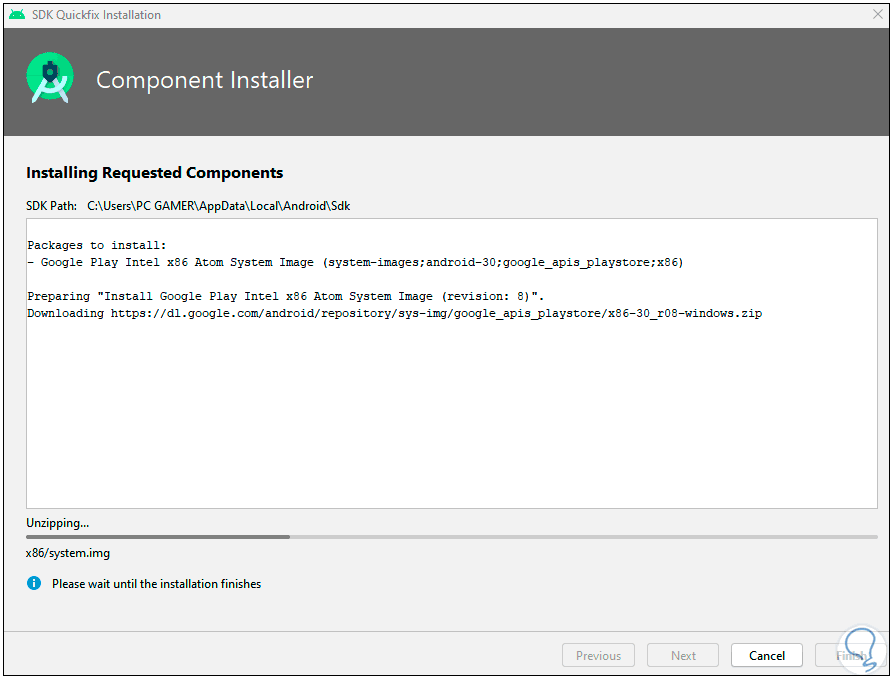Click the disabled Next button
The image size is (893, 679).
coord(683,656)
